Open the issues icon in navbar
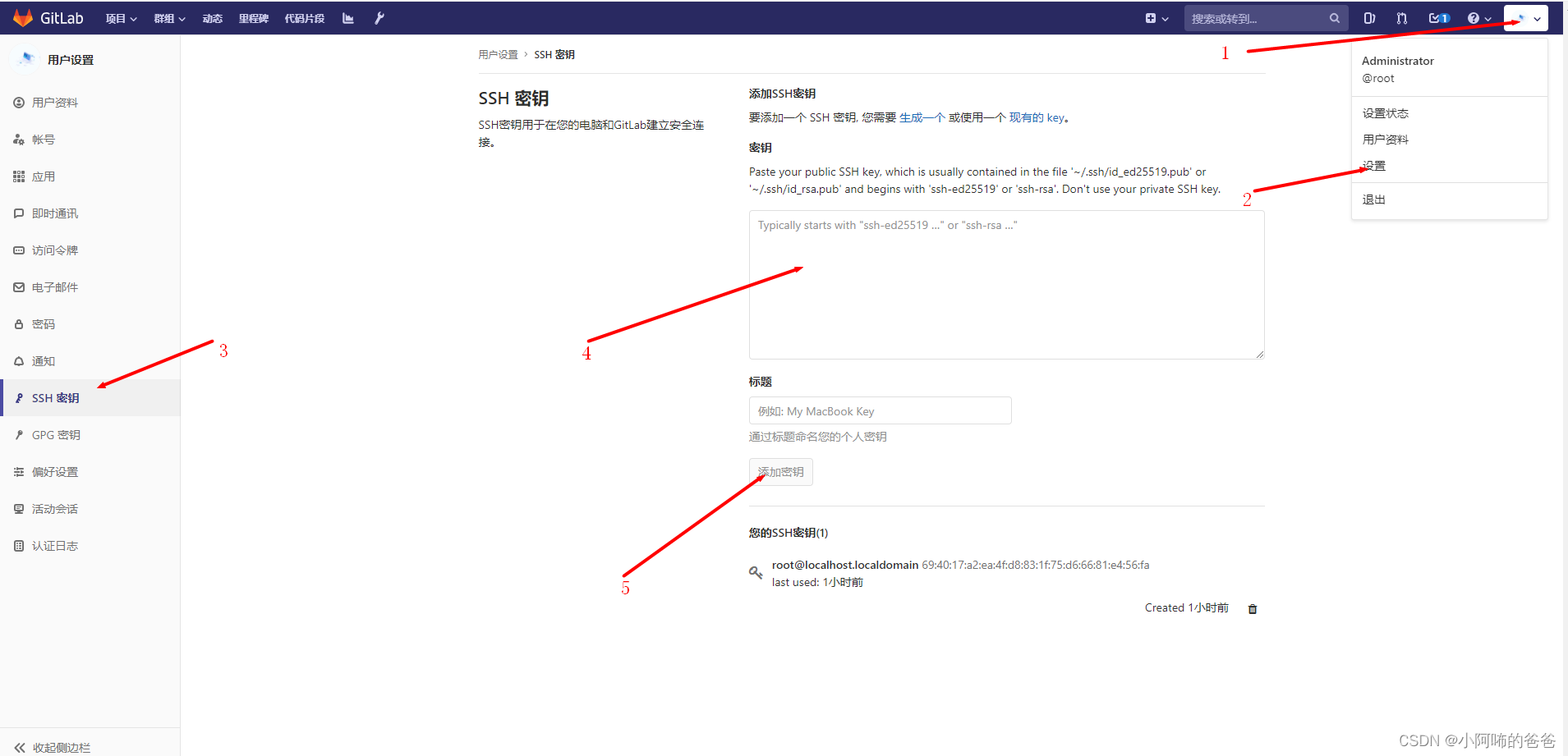1568x756 pixels. tap(1369, 18)
